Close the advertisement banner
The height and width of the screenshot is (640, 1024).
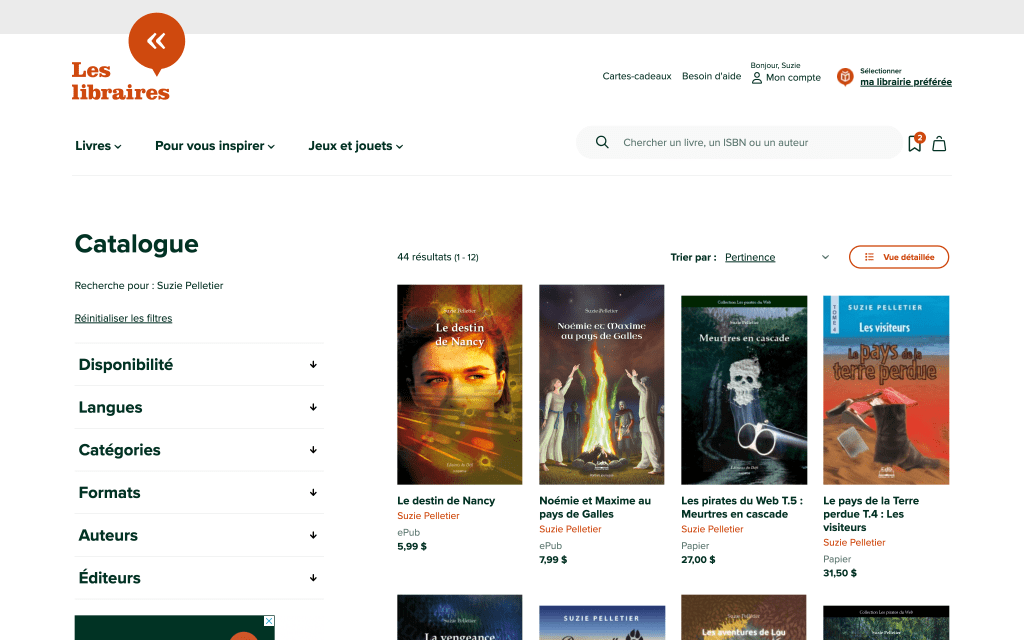click(269, 621)
